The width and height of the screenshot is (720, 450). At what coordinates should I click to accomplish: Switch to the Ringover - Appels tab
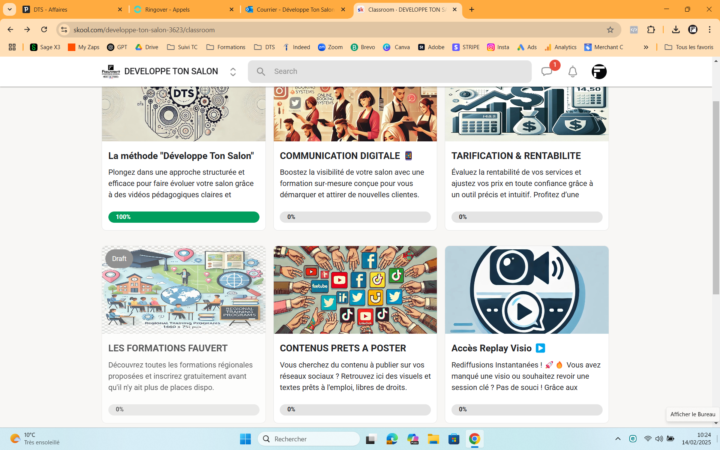click(183, 9)
